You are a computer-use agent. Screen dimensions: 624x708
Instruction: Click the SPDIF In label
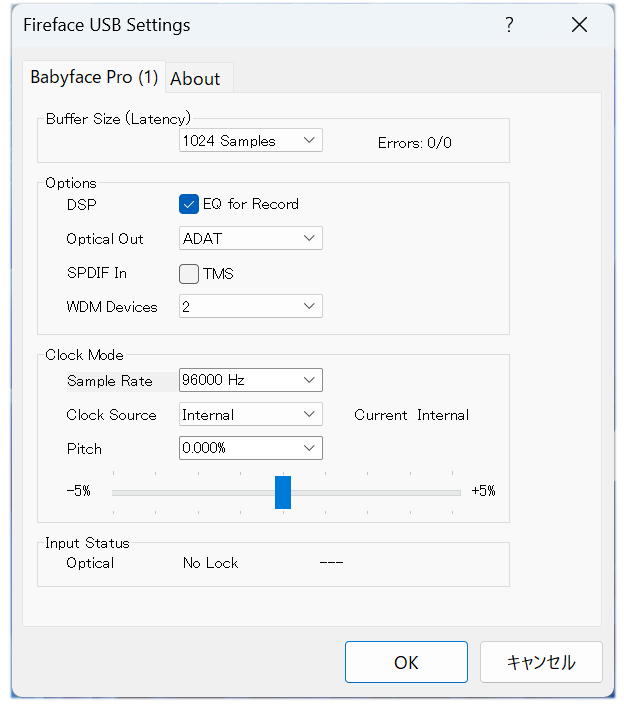click(97, 273)
